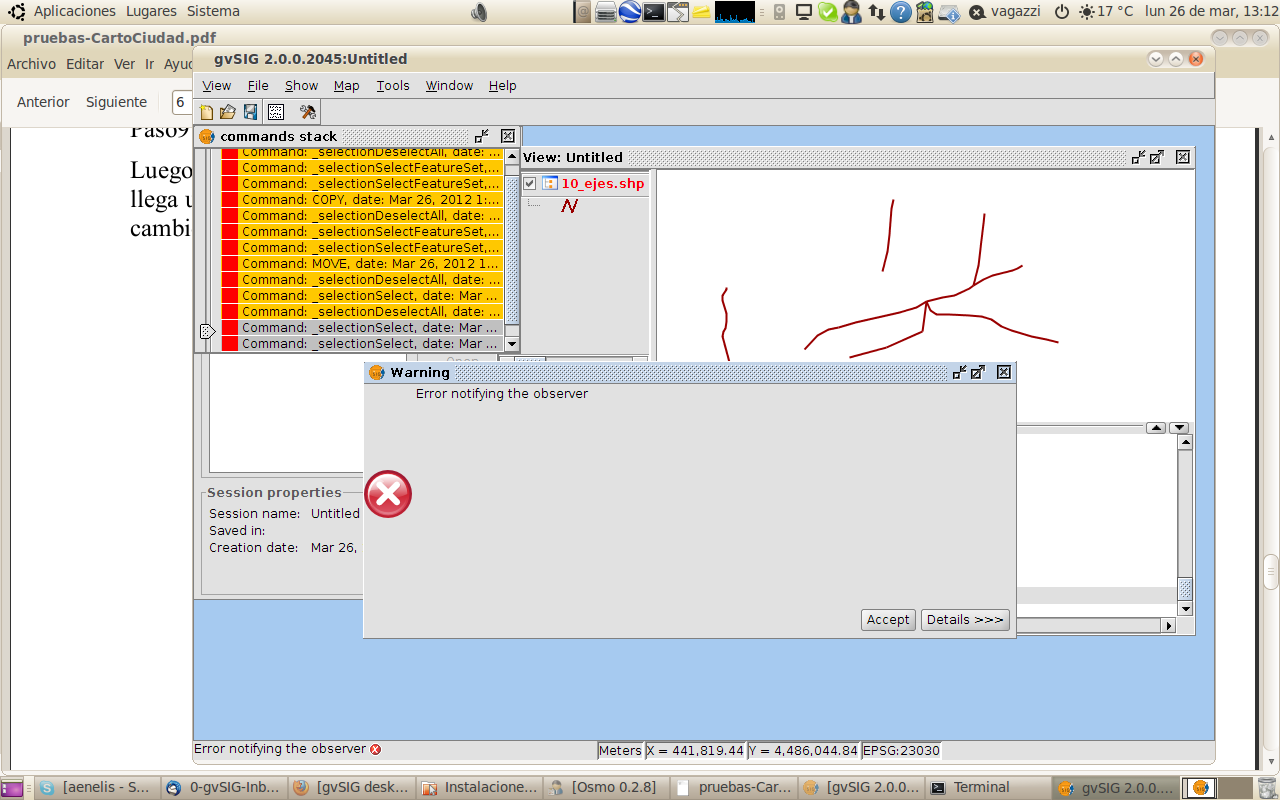Click the new project toolbar icon

(207, 112)
